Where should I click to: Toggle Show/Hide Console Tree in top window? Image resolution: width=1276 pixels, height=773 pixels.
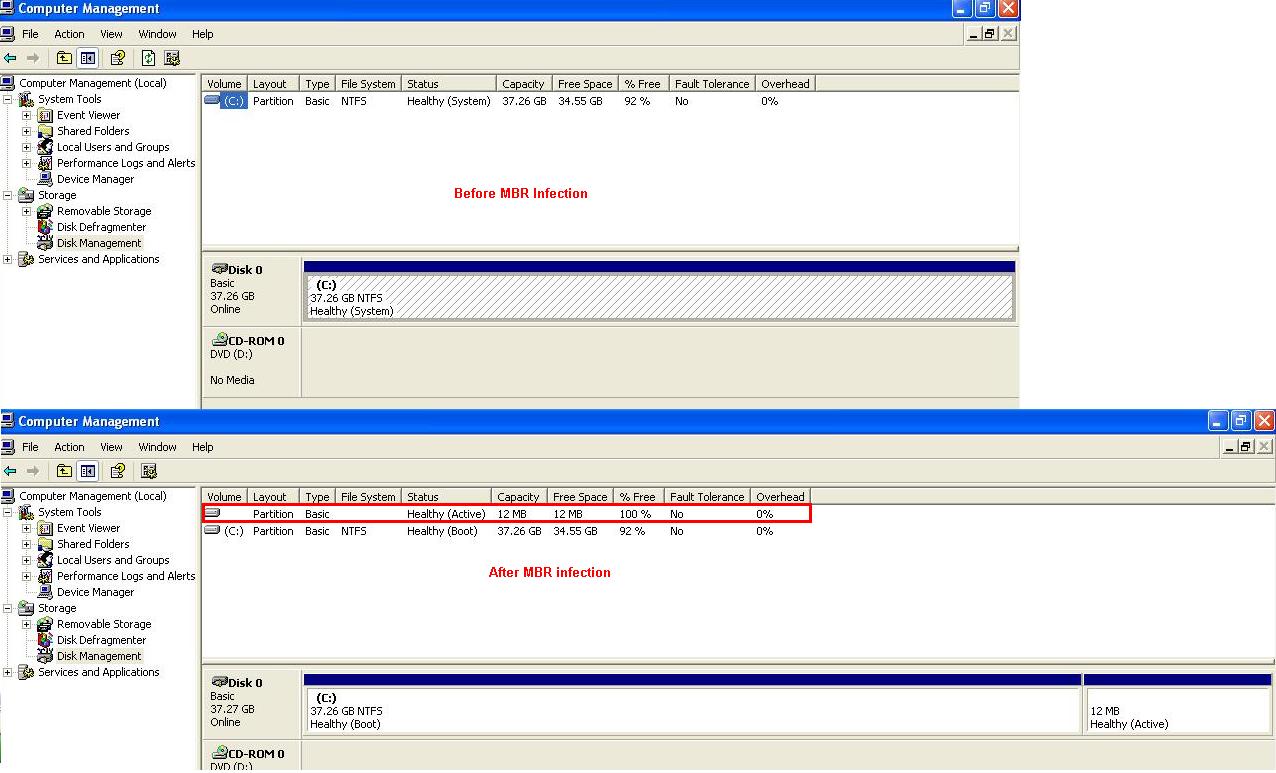pos(88,58)
